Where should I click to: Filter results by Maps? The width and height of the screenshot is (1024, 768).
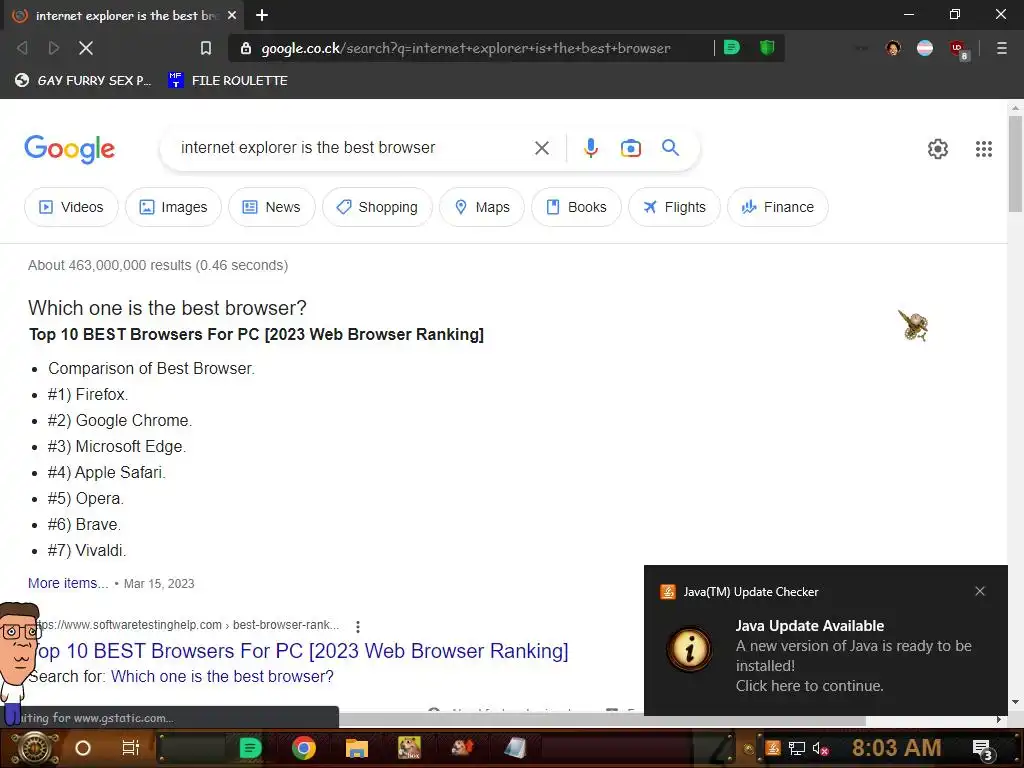(x=482, y=207)
